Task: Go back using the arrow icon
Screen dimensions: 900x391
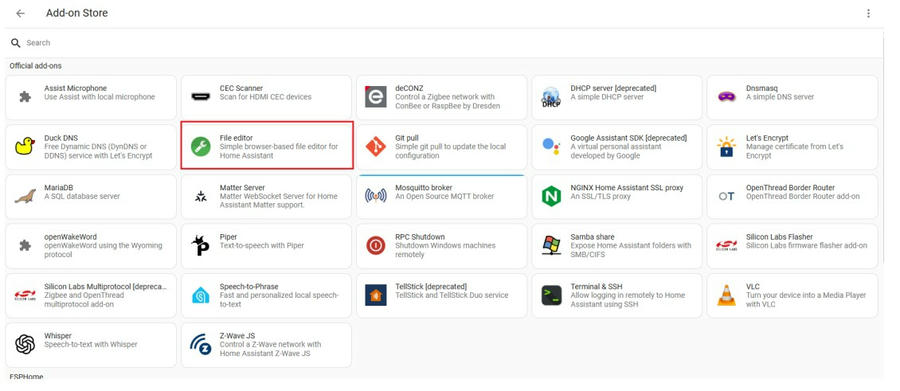Action: click(x=21, y=13)
